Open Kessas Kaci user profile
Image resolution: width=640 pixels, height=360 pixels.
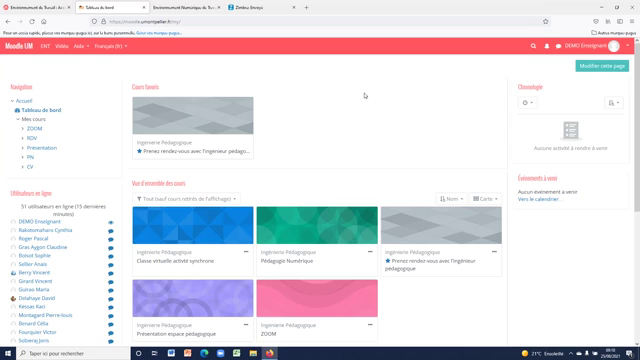coord(32,307)
